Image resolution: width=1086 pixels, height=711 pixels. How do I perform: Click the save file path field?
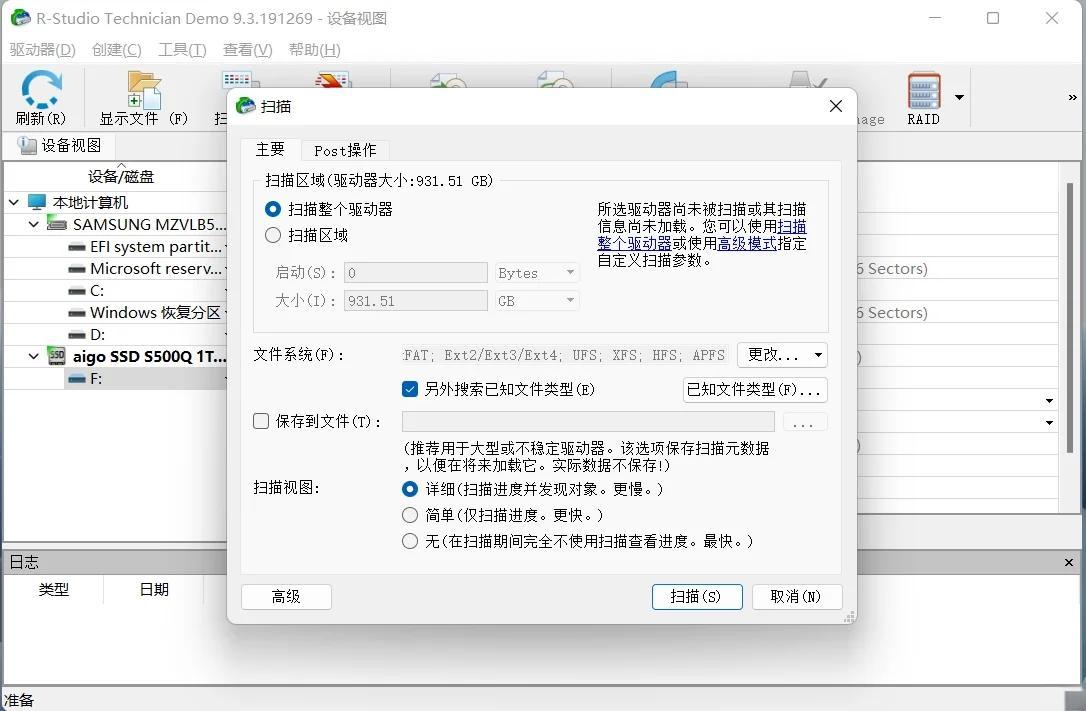tap(588, 422)
